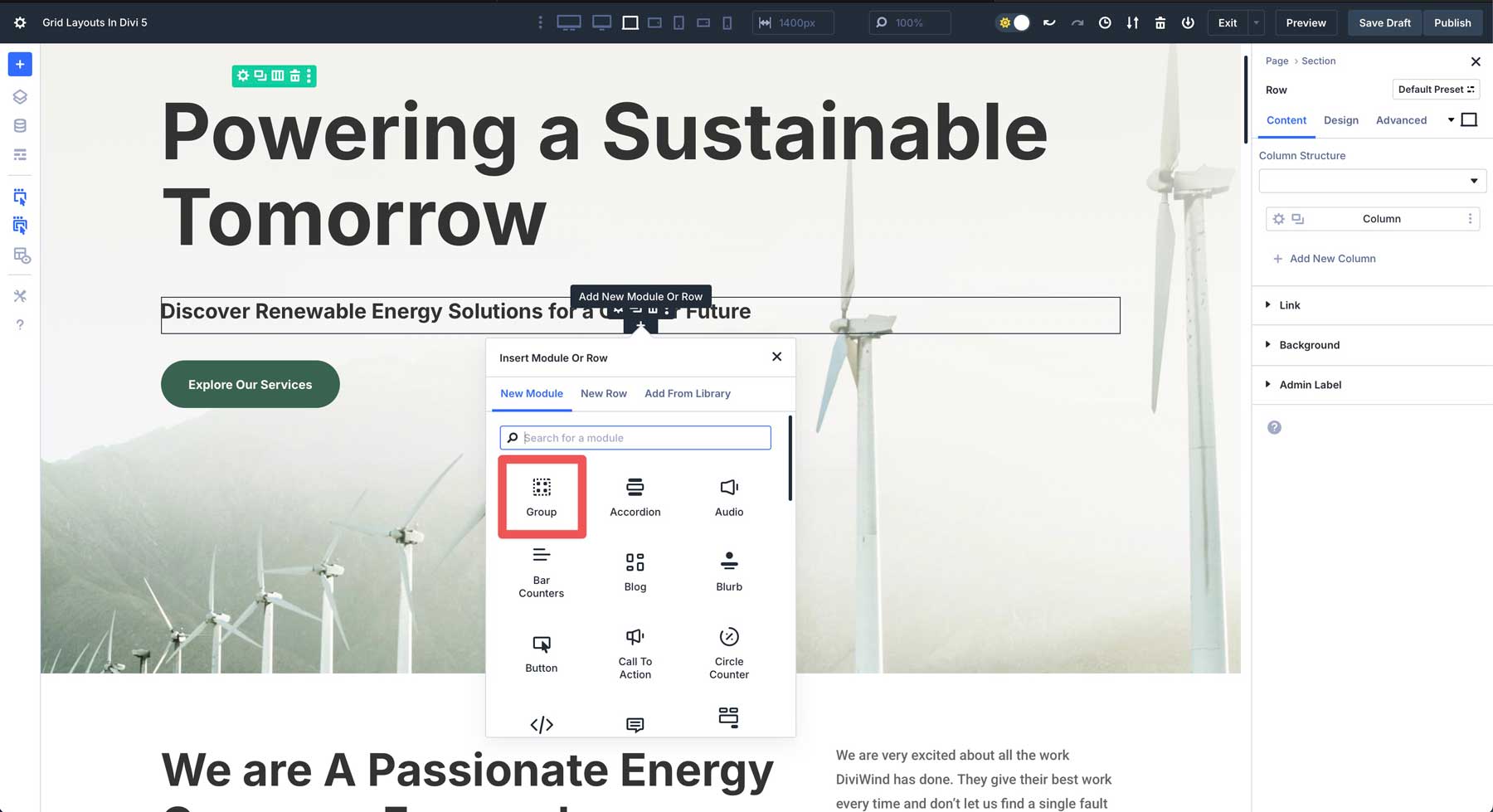The height and width of the screenshot is (812, 1493).
Task: Open the Design tab in the Row settings
Action: pyautogui.click(x=1341, y=120)
